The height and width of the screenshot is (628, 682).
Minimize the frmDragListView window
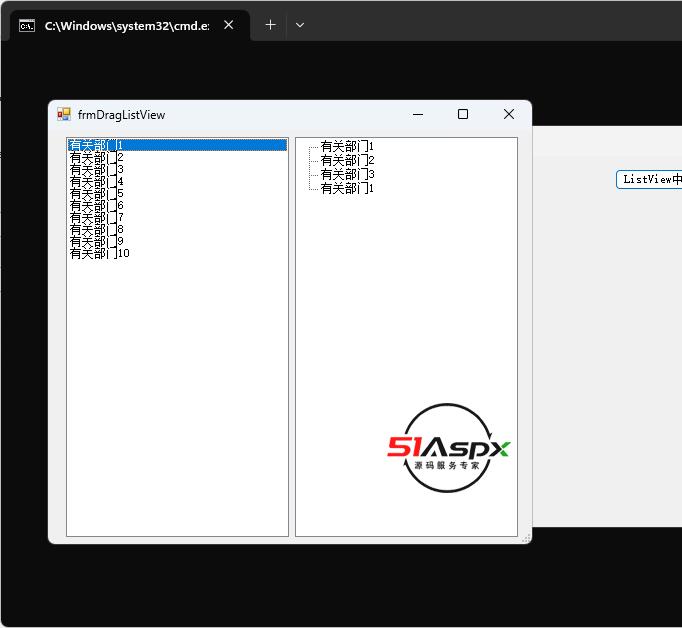click(x=417, y=115)
